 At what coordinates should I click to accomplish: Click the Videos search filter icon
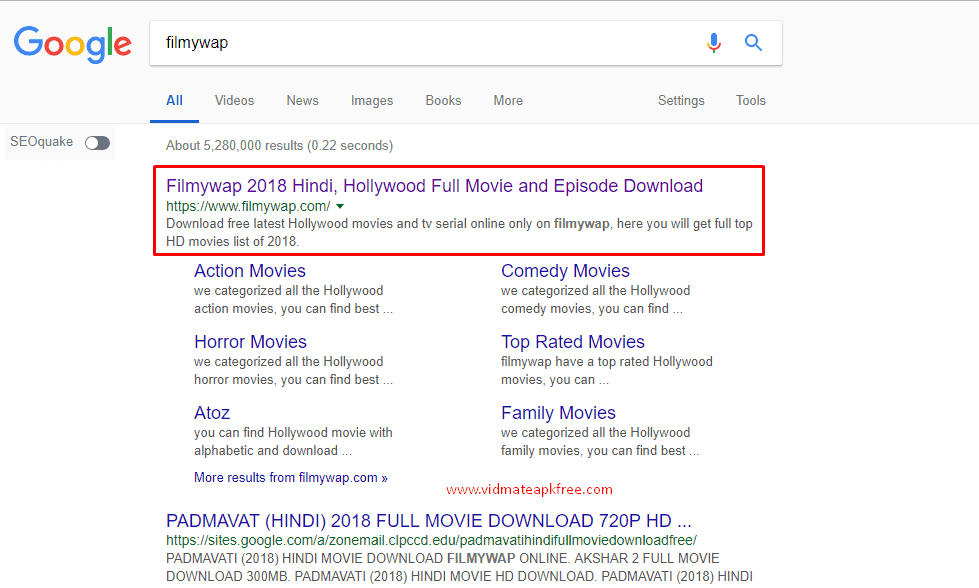234,100
